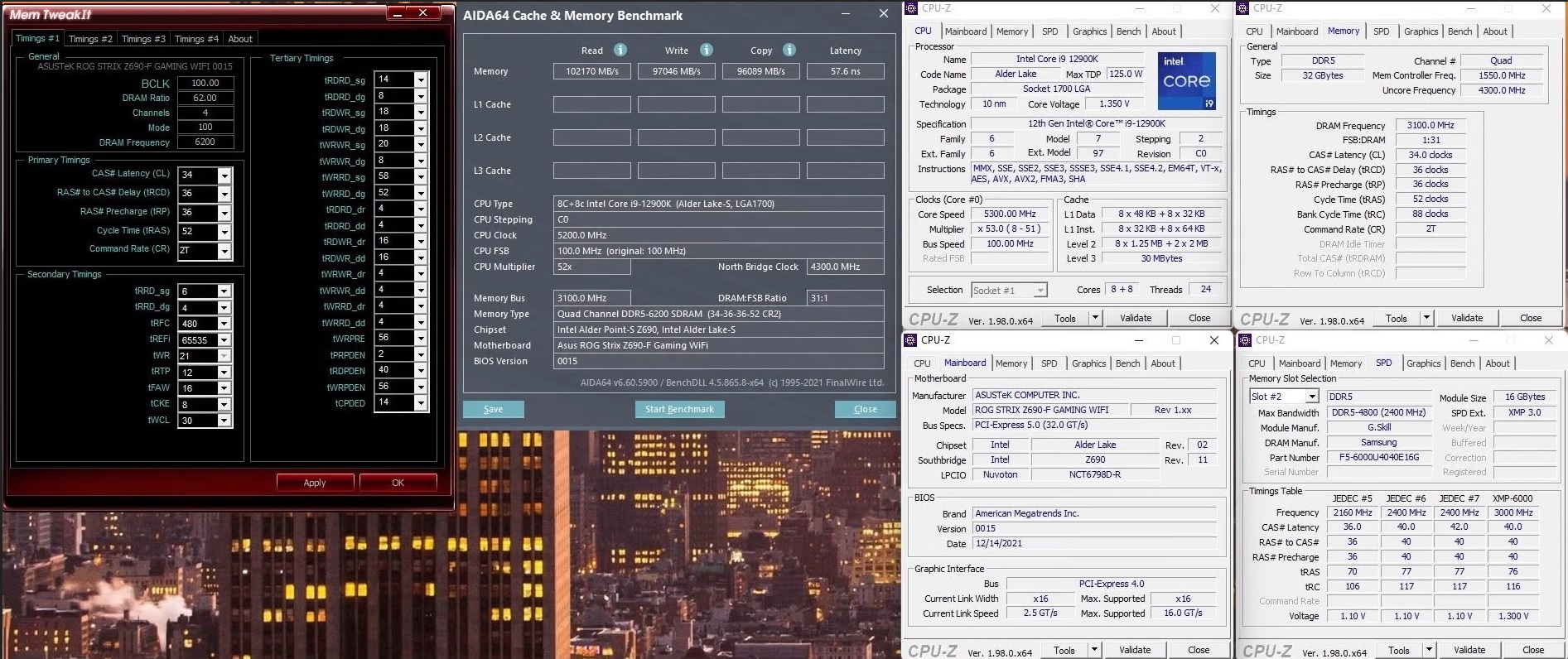Open the tWRPRE dropdown

[x=421, y=338]
